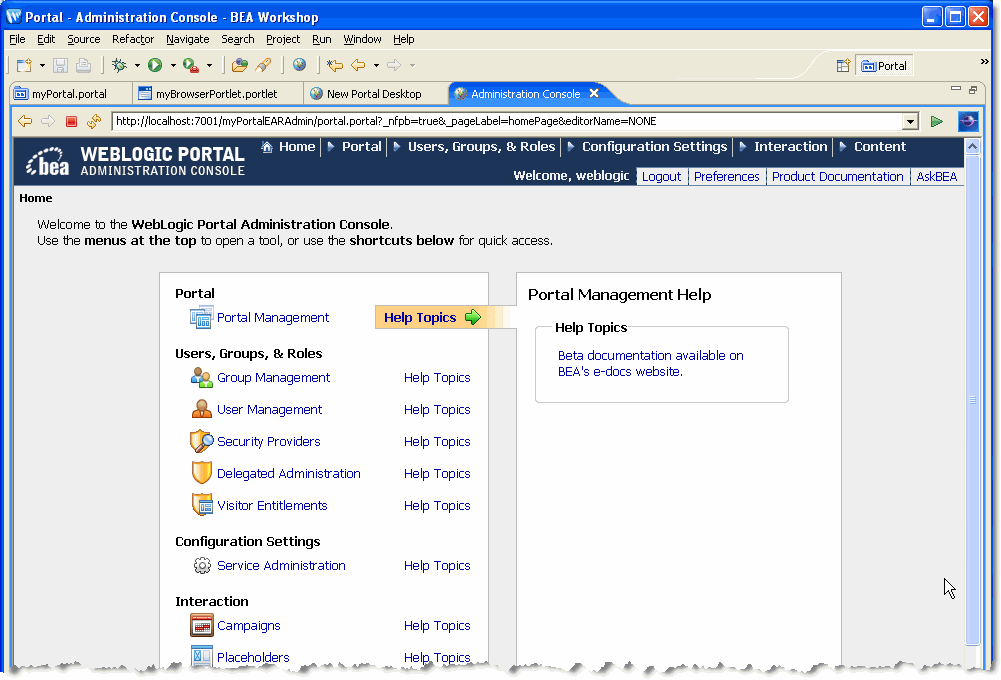Click the Run External Tools icon
The height and width of the screenshot is (680, 1001).
pyautogui.click(x=190, y=65)
